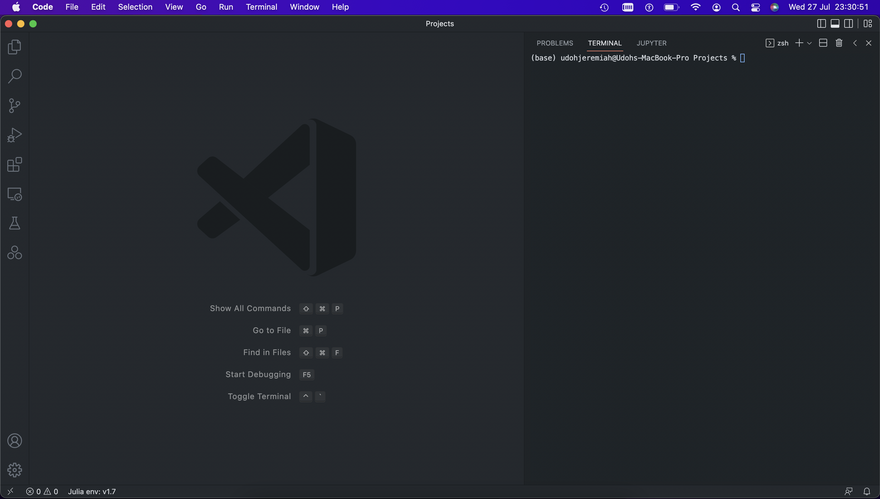Open the Customize Layout button
Viewport: 880px width, 499px height.
coord(868,24)
